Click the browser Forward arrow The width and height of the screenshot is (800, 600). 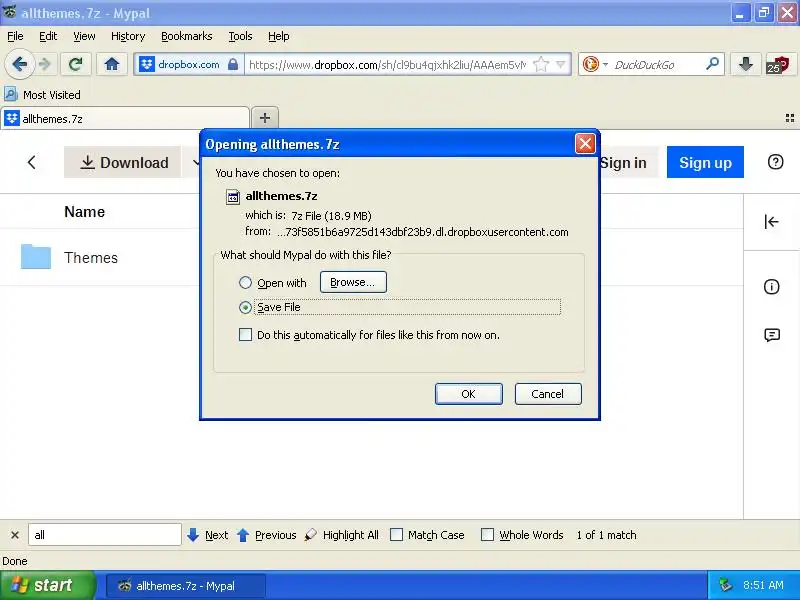click(45, 64)
